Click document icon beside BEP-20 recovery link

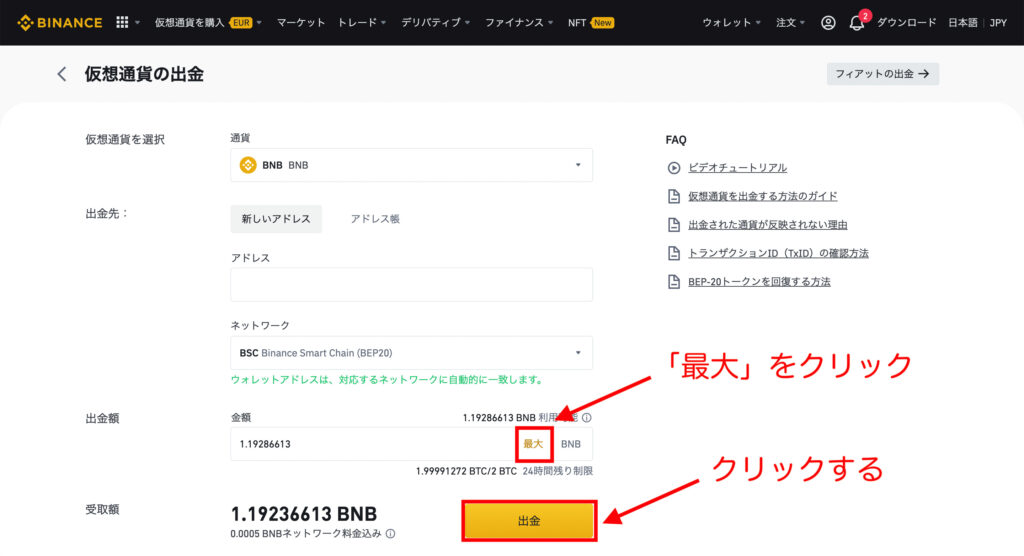click(674, 282)
